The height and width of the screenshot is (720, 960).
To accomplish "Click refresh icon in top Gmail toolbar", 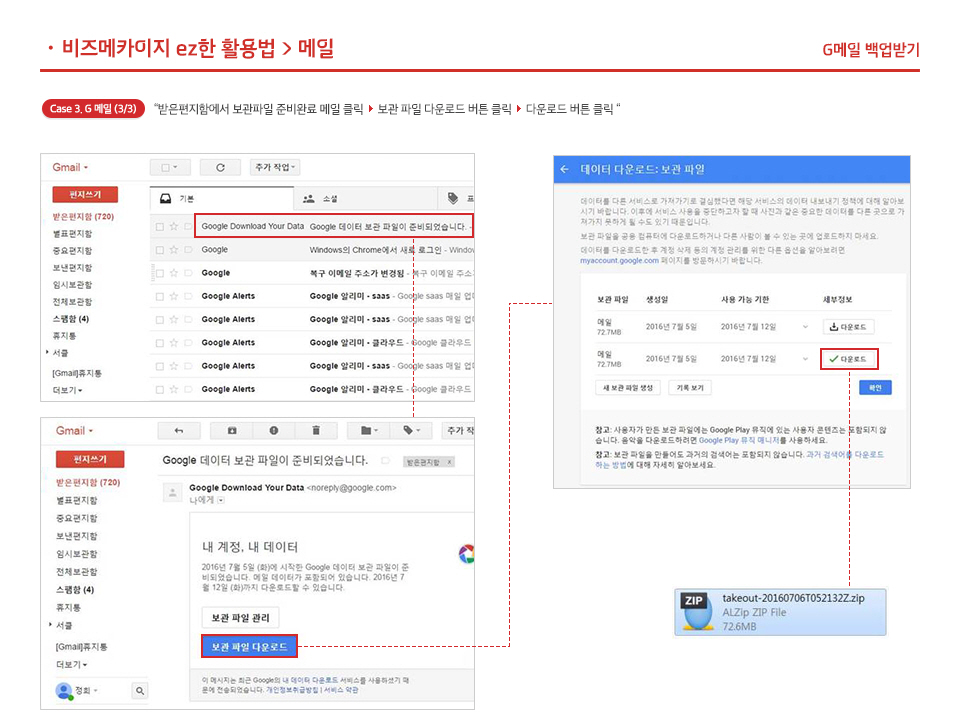I will (220, 167).
